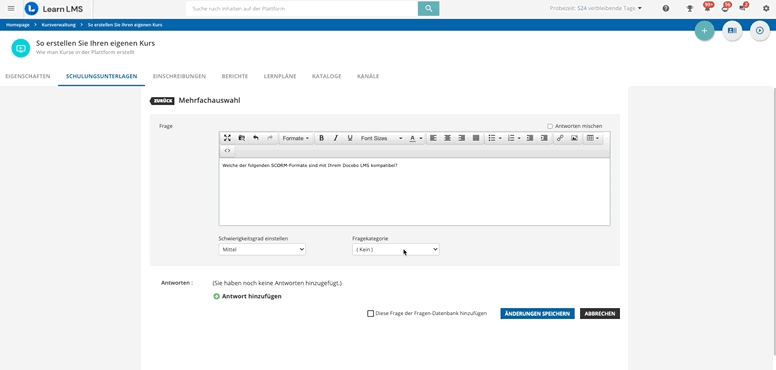Switch to the Eigenschaften tab

click(28, 76)
